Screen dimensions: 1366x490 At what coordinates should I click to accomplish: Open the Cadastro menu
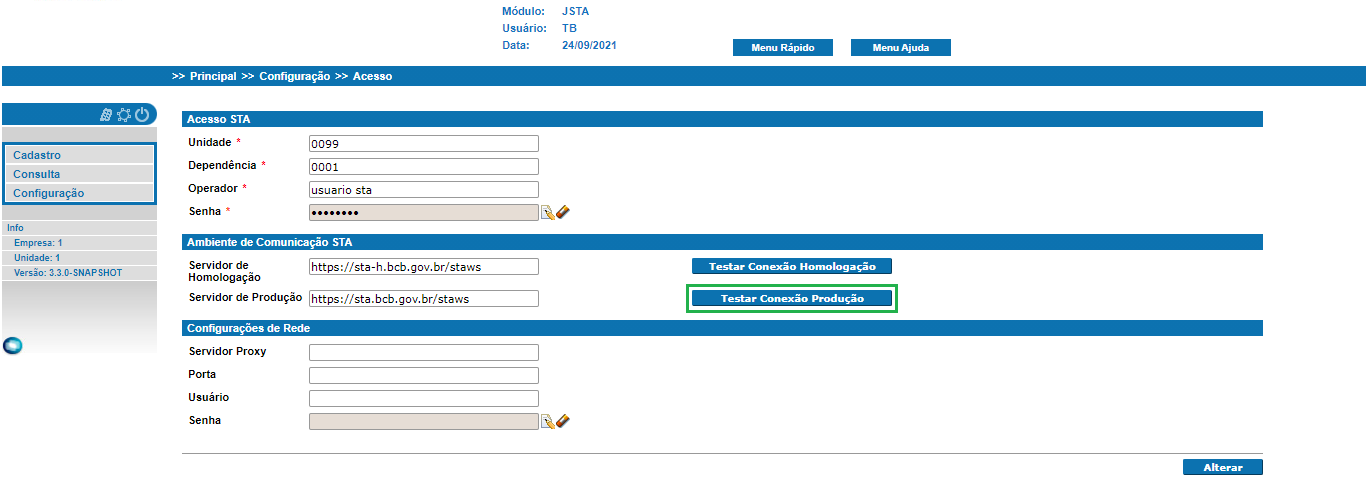80,155
